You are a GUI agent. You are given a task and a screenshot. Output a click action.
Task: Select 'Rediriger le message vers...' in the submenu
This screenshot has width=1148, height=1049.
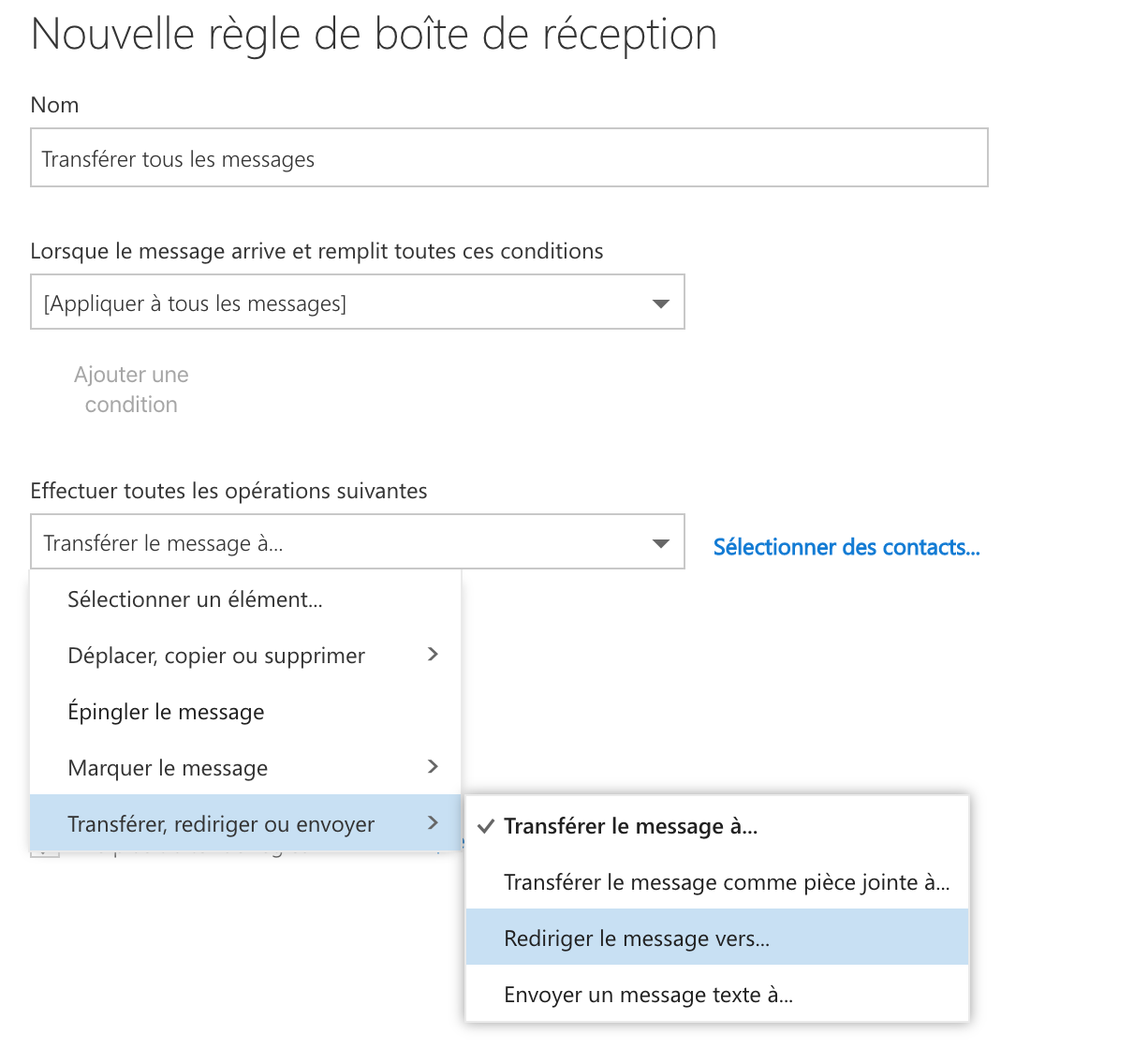coord(637,937)
